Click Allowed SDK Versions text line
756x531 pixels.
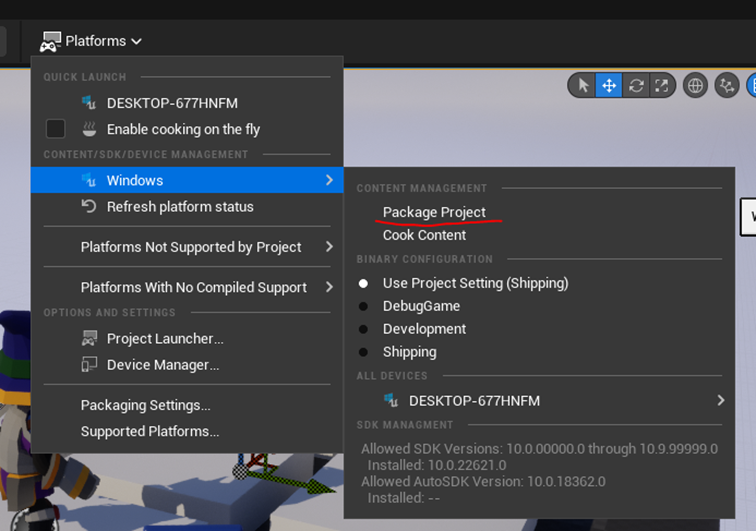pos(539,449)
